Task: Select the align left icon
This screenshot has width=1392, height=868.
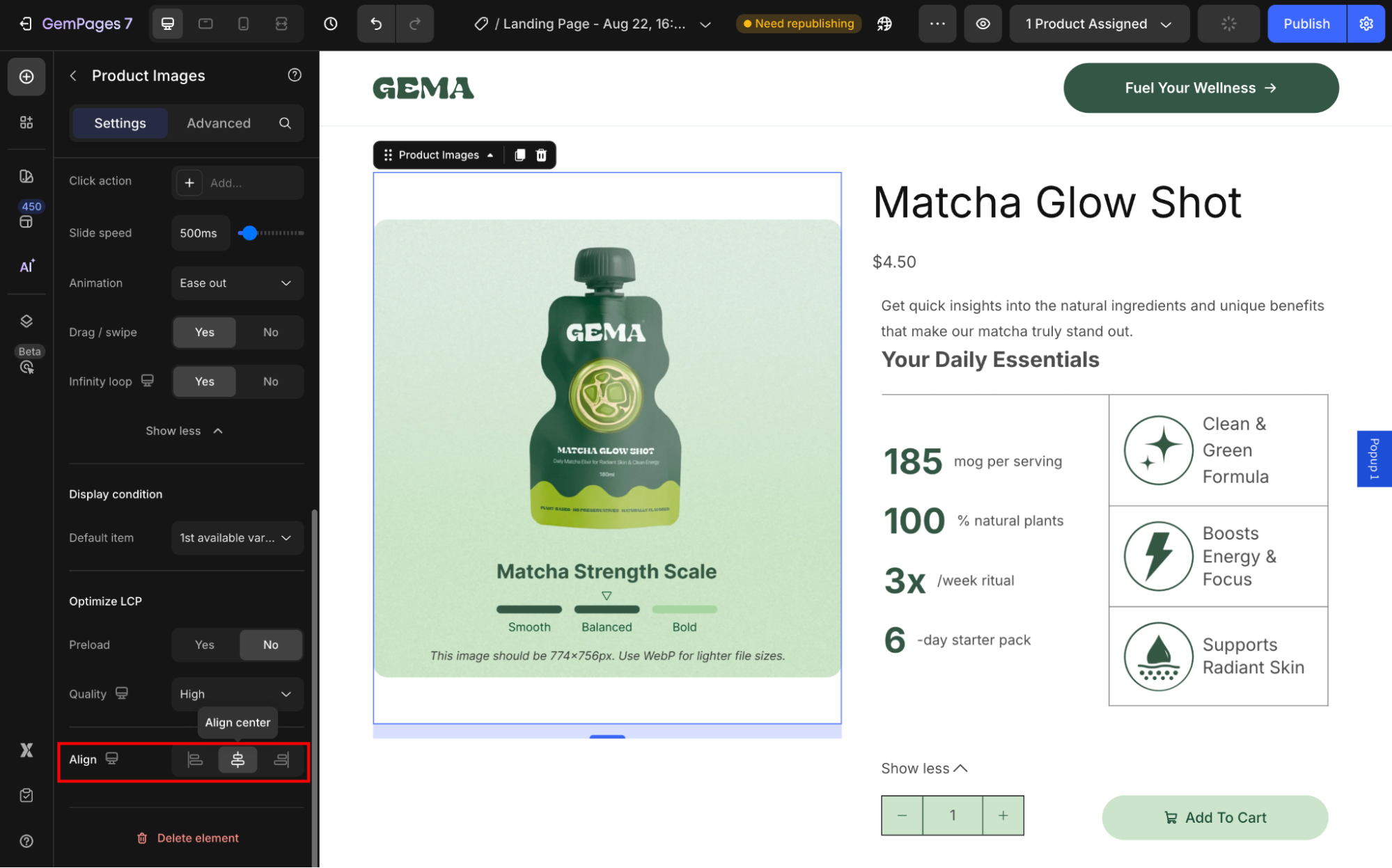Action: point(195,759)
